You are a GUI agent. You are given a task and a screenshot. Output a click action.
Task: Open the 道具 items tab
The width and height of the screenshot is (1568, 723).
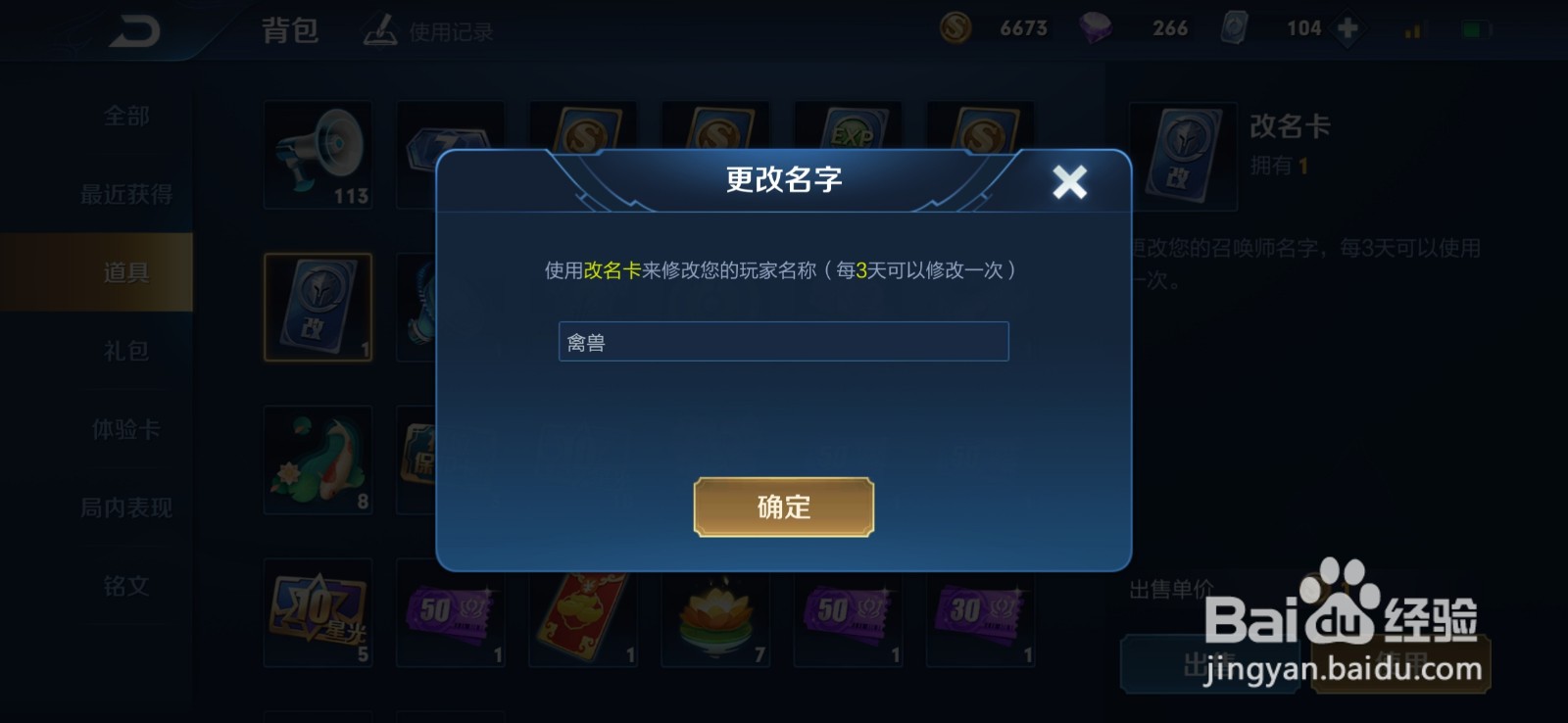126,272
